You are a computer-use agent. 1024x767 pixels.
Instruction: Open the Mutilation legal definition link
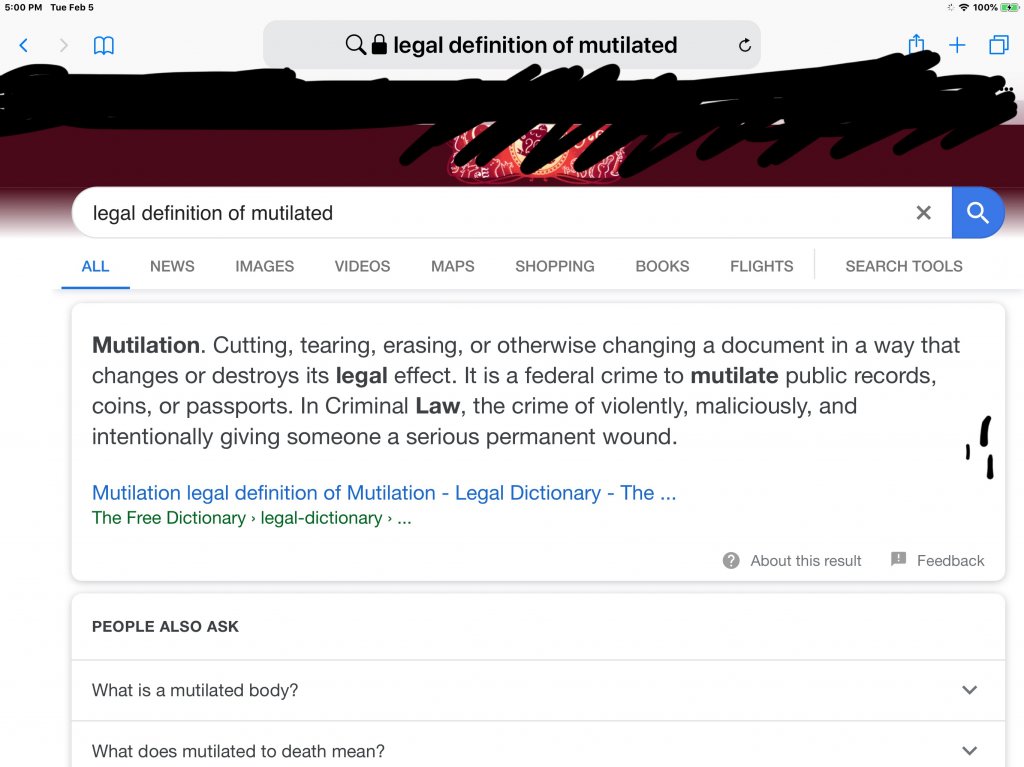pos(384,493)
